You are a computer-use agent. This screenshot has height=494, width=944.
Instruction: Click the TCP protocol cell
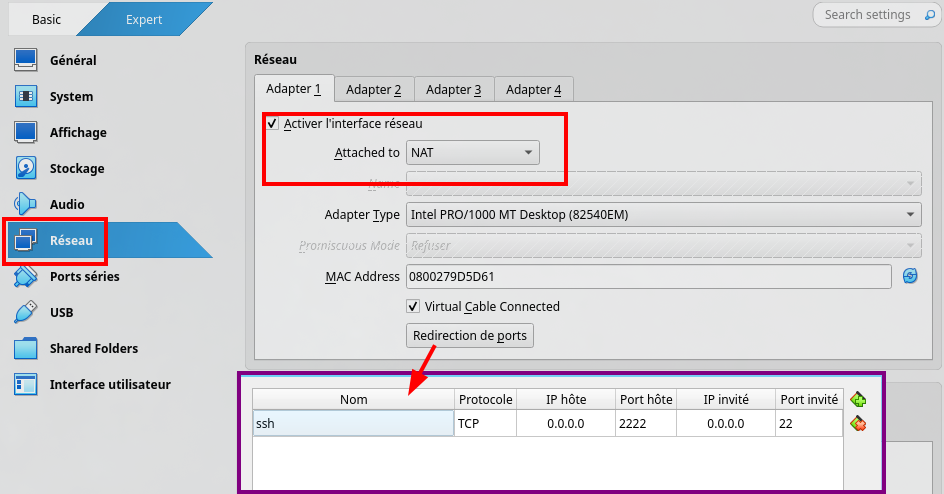[x=485, y=424]
